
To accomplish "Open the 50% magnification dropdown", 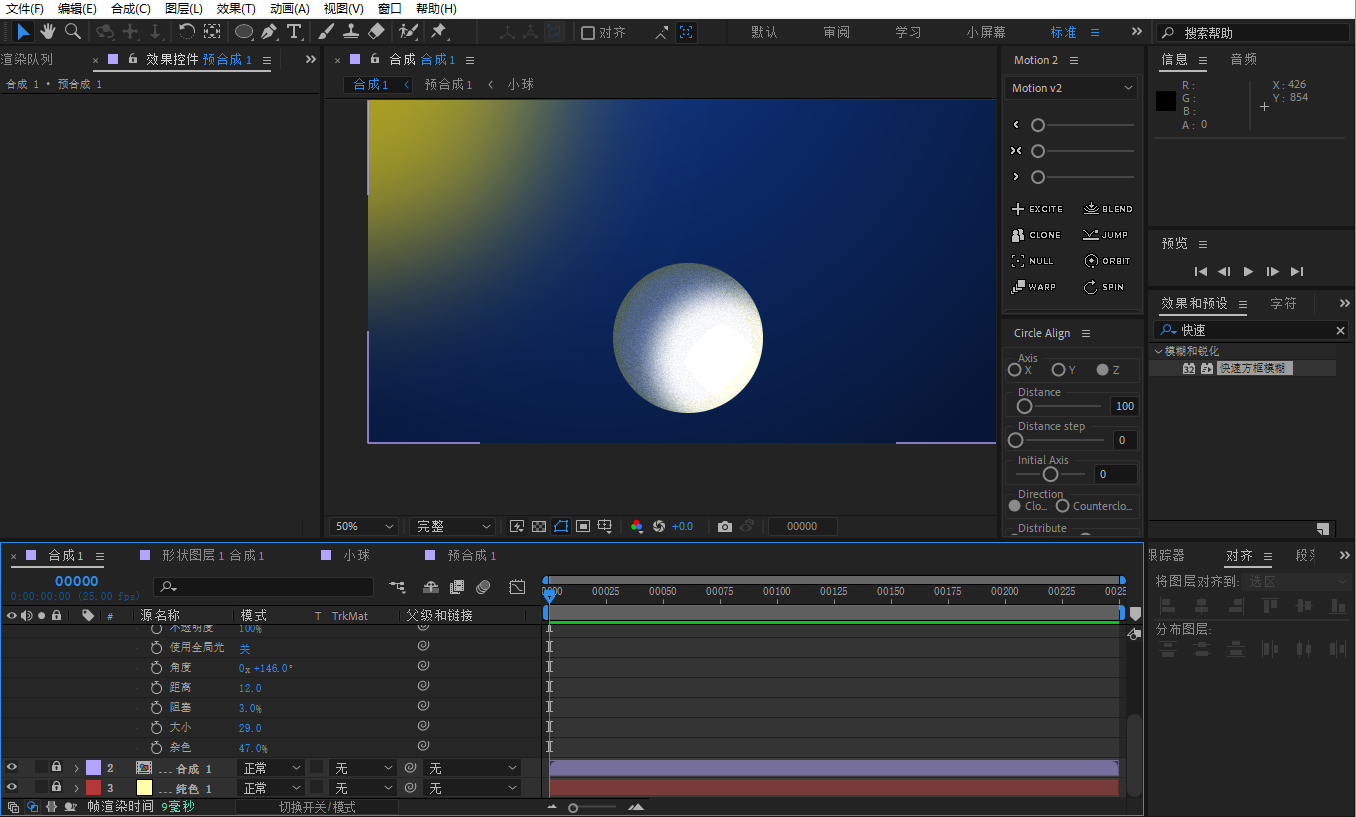I will (x=364, y=526).
